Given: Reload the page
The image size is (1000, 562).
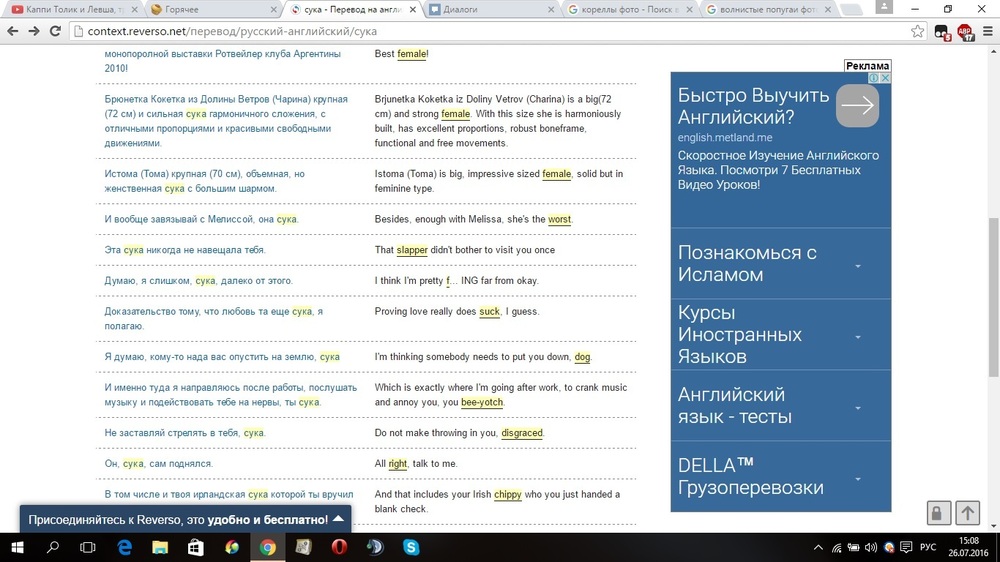Looking at the screenshot, I should [57, 31].
